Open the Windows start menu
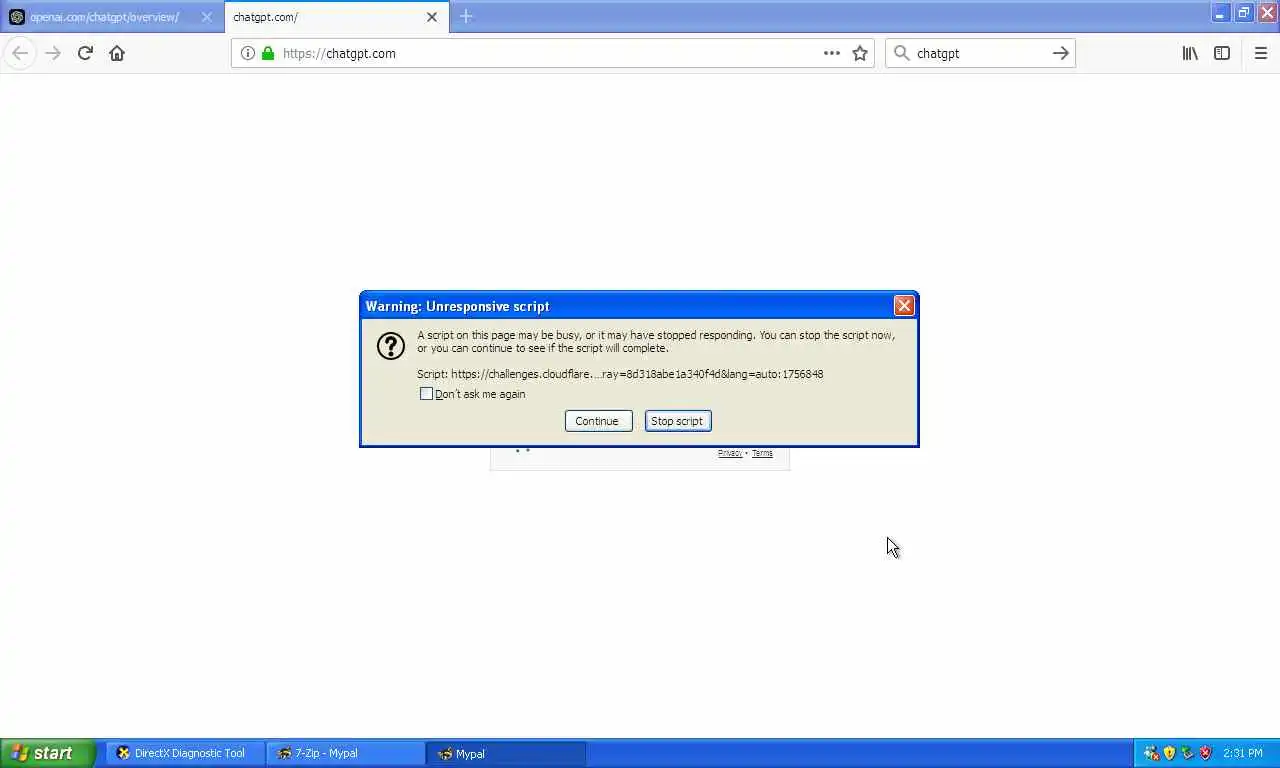Image resolution: width=1280 pixels, height=768 pixels. tap(48, 753)
